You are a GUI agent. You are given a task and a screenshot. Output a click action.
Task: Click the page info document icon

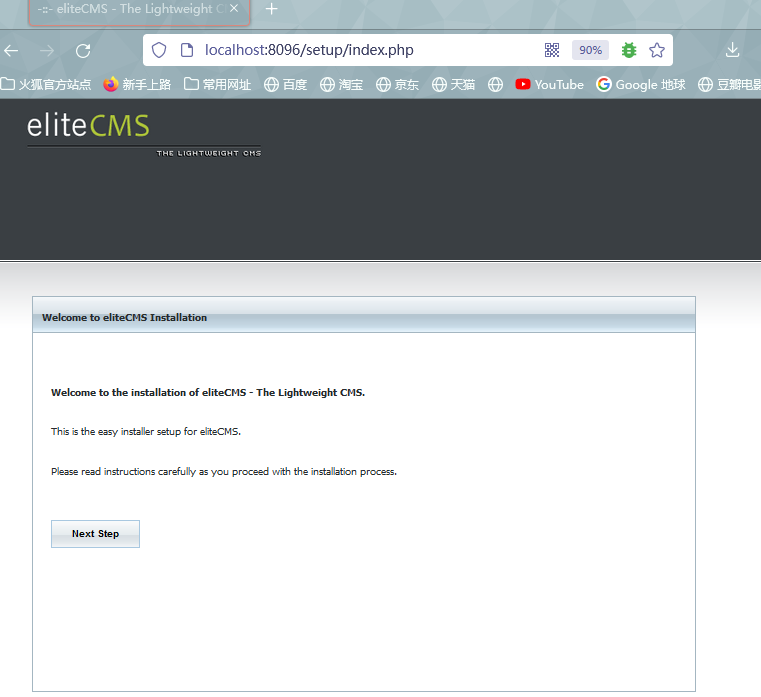tap(187, 50)
